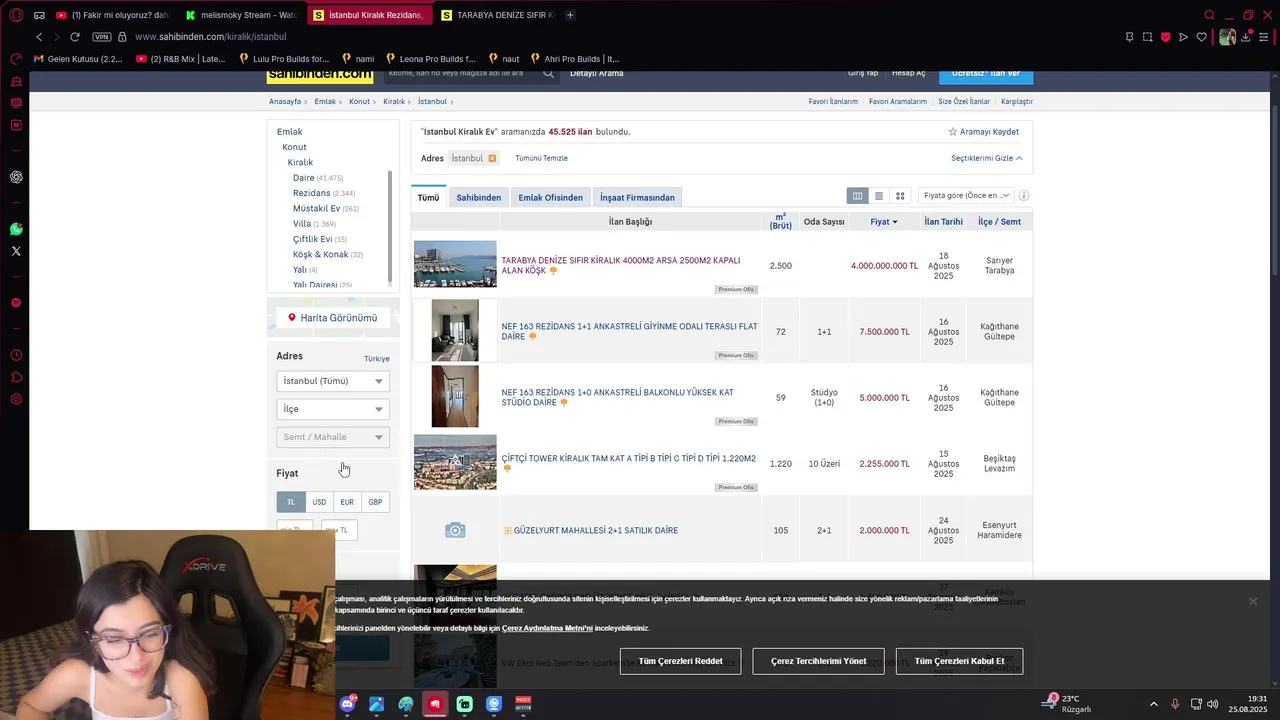The width and height of the screenshot is (1280, 720).
Task: Click the pin icon in the browser toolbar
Action: tap(1129, 37)
